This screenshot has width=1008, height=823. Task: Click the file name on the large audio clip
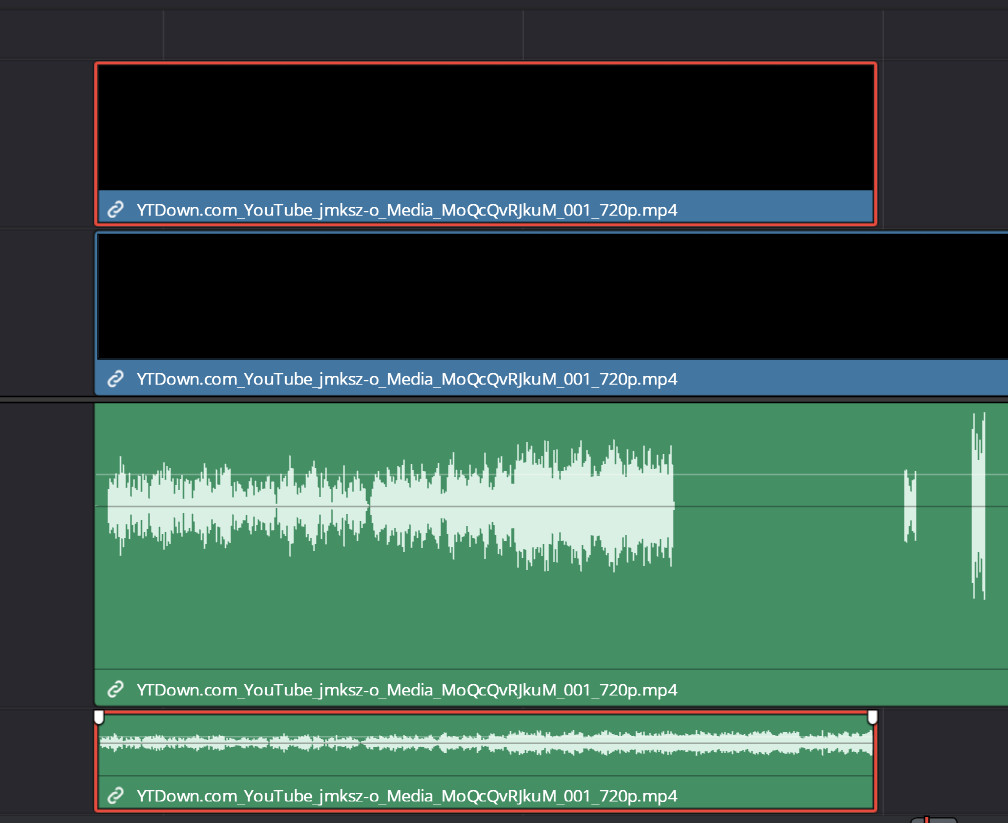[x=407, y=689]
